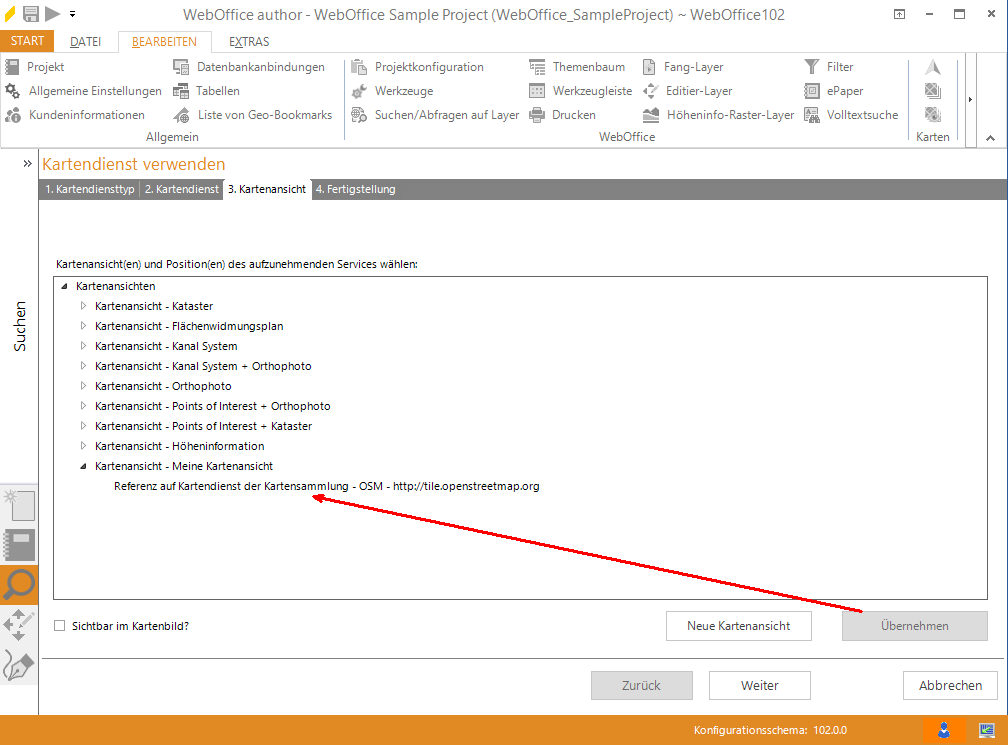Click the Drucken printer icon
Image resolution: width=1008 pixels, height=745 pixels.
[x=537, y=115]
